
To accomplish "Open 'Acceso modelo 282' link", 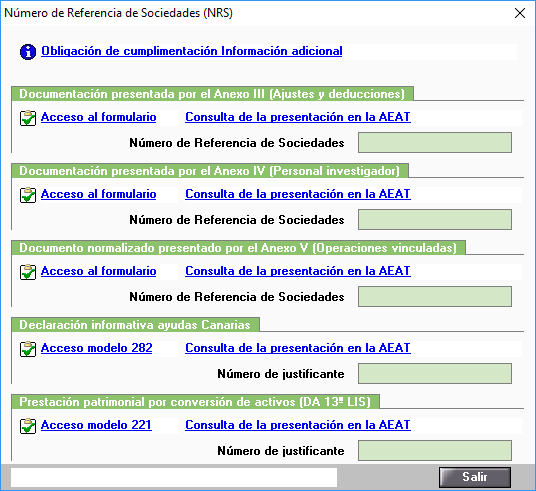I will click(96, 348).
